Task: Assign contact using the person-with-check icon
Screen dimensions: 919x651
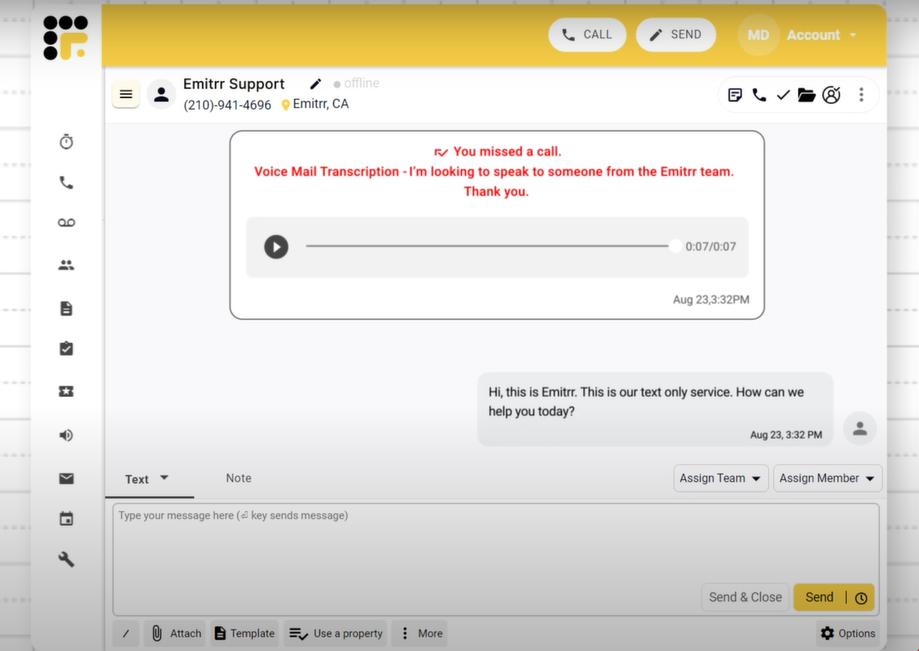Action: [832, 94]
